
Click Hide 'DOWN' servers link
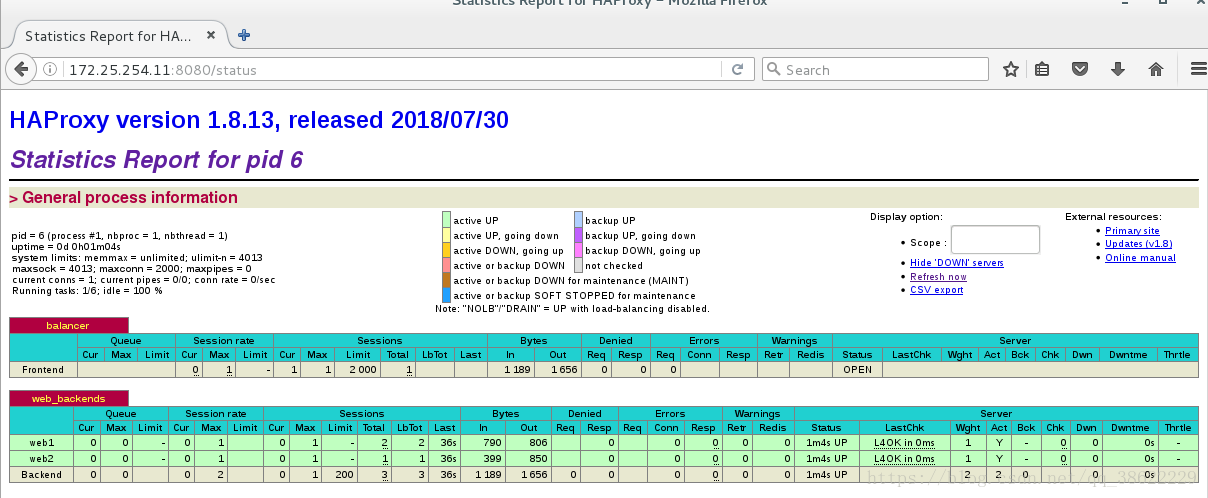pos(957,263)
